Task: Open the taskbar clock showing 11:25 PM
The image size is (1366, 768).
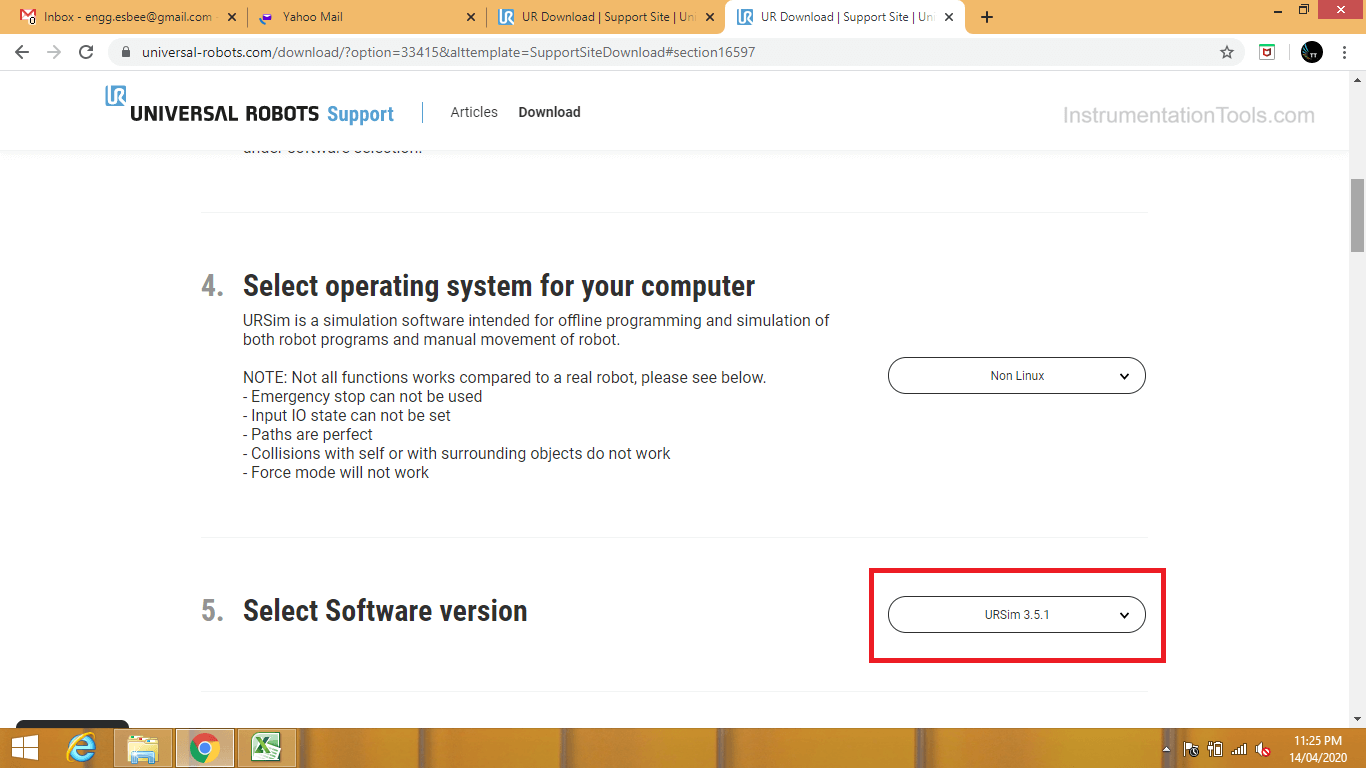Action: tap(1316, 749)
